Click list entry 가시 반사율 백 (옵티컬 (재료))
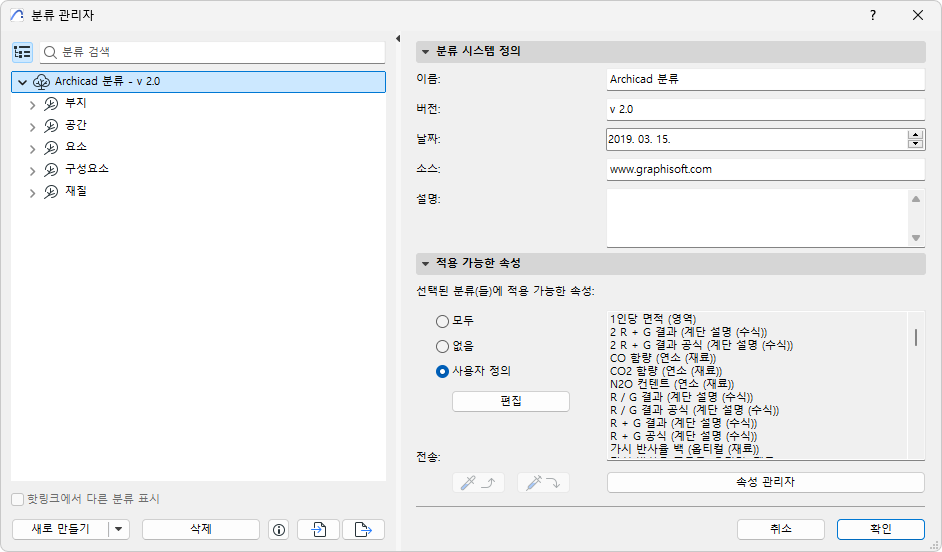This screenshot has width=942, height=552. point(684,449)
